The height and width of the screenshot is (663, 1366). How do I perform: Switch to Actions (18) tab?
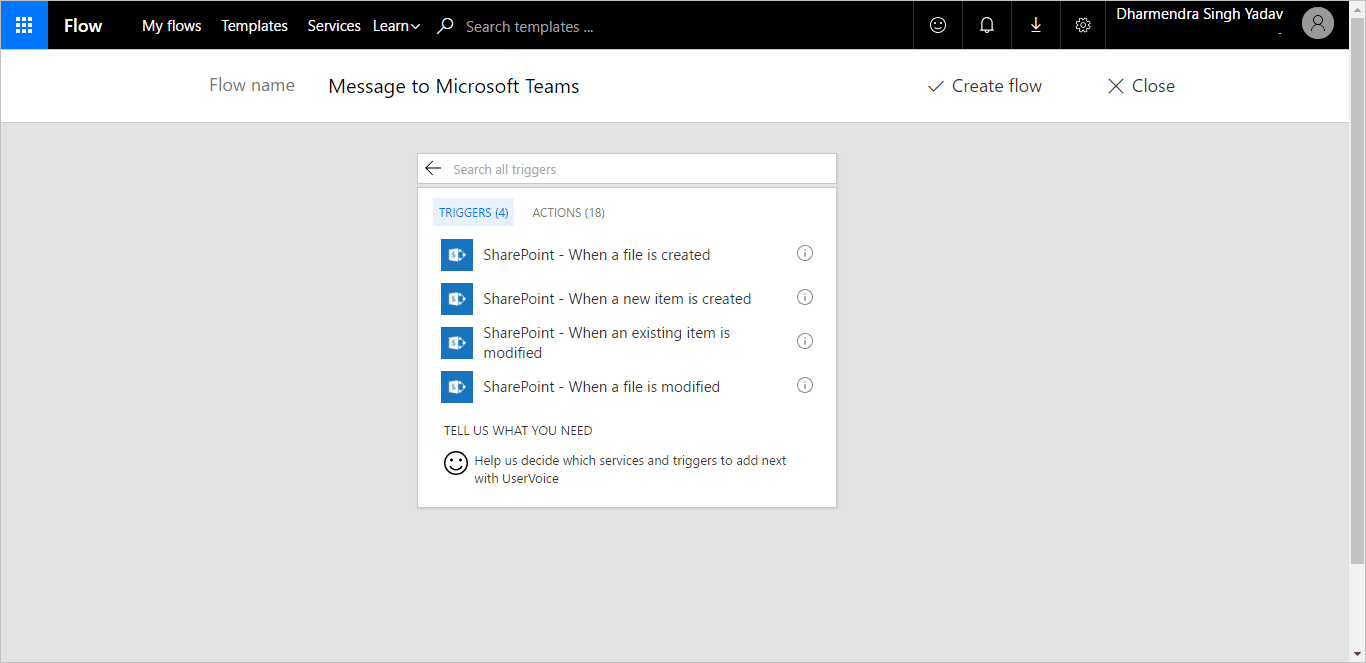point(568,212)
